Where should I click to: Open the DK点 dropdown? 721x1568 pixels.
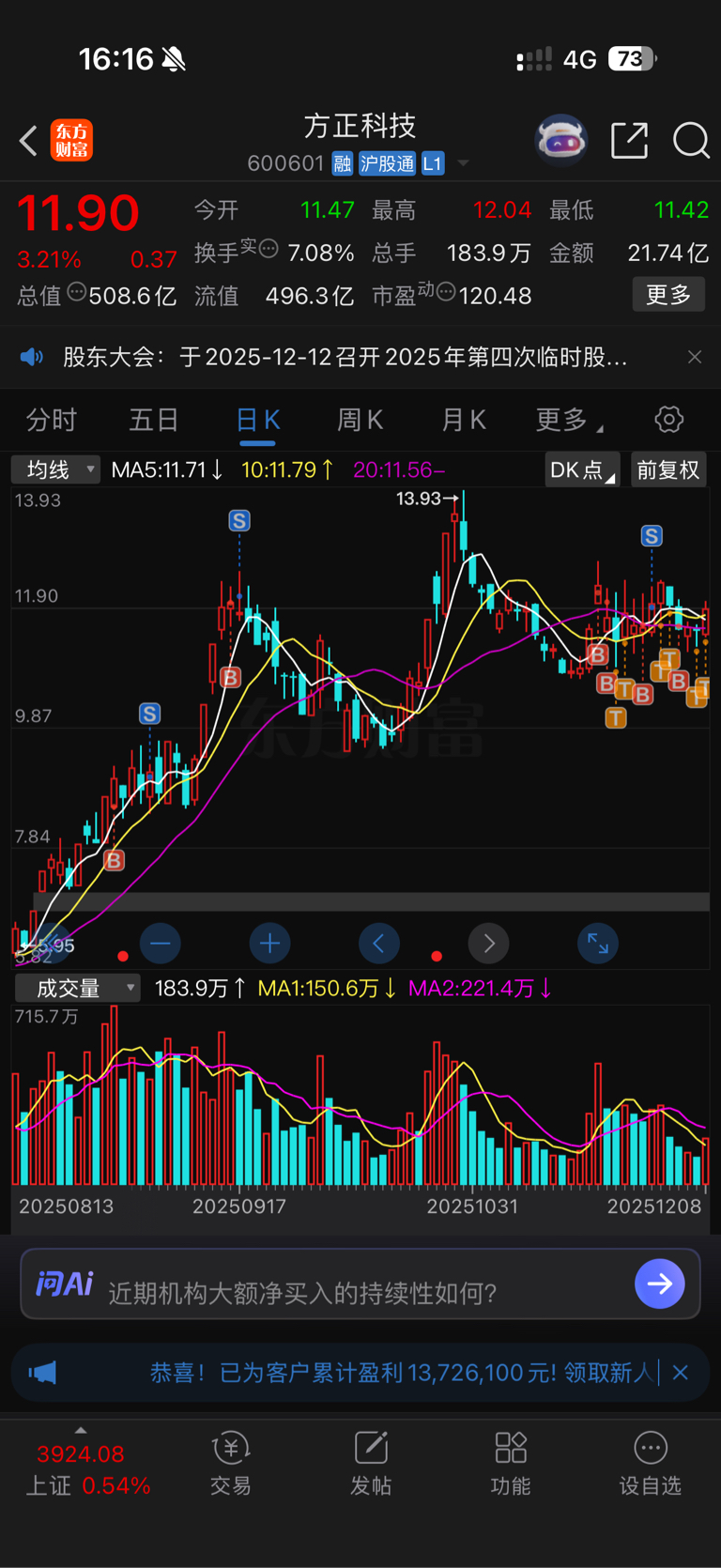click(x=582, y=469)
